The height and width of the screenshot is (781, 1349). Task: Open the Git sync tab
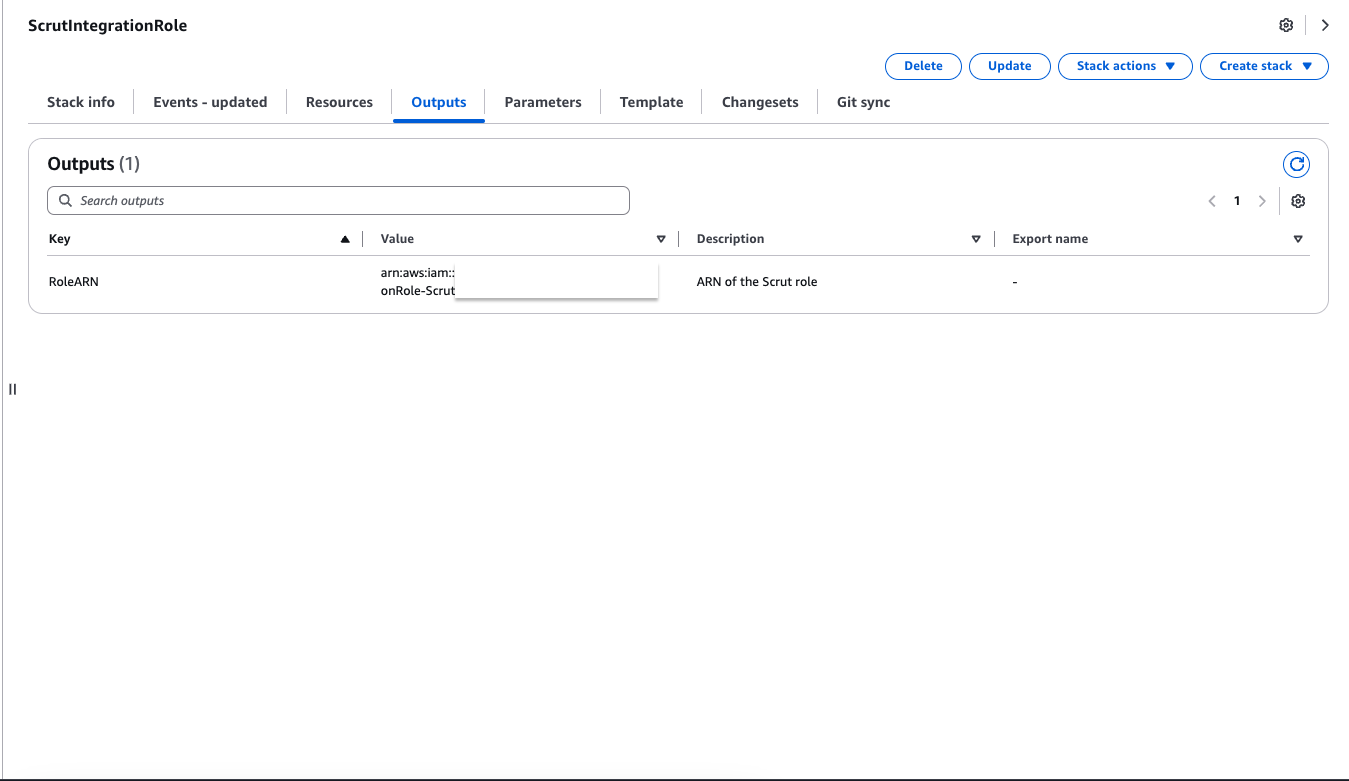[863, 102]
